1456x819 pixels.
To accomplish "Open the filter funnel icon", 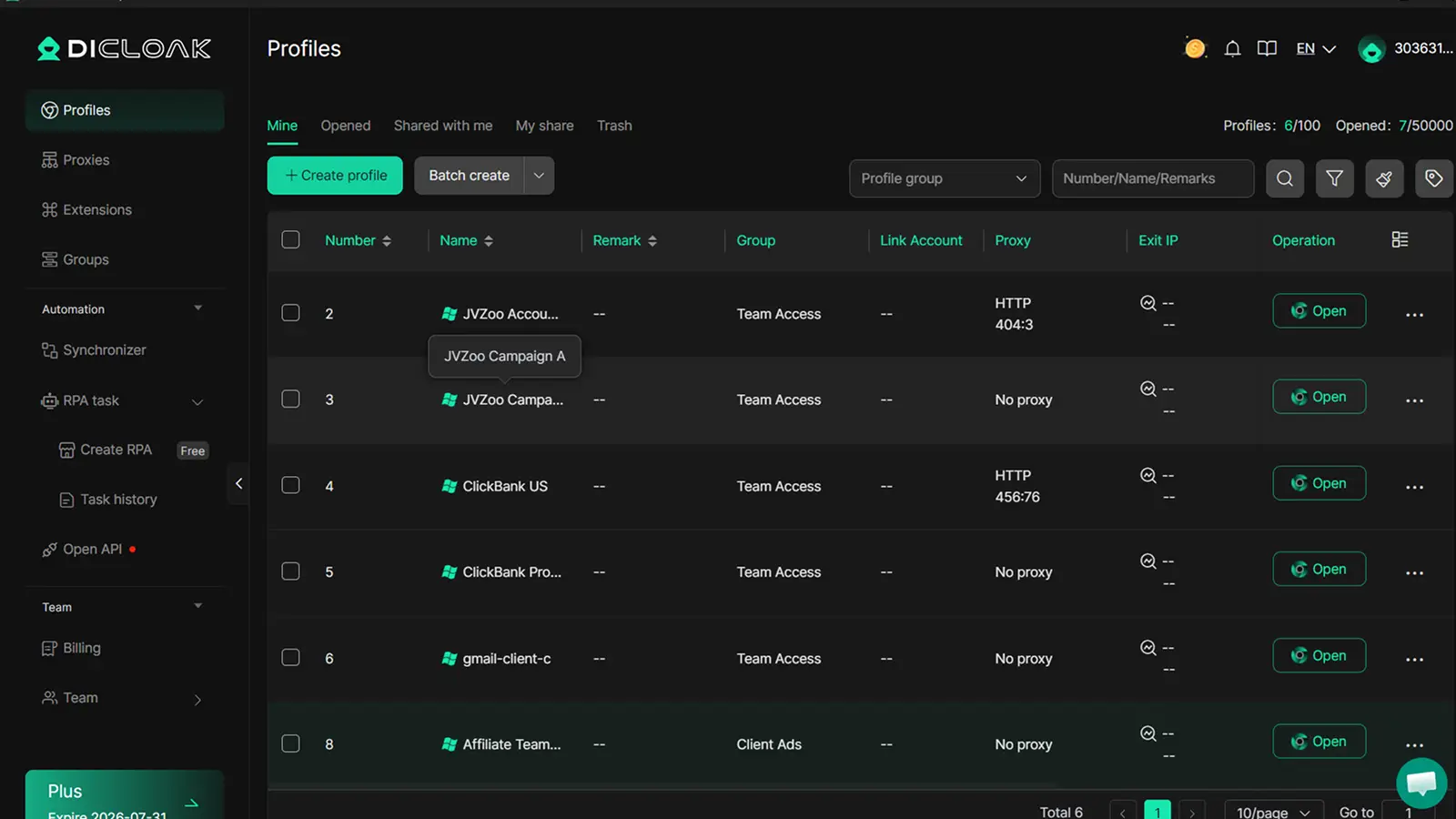I will click(1334, 178).
